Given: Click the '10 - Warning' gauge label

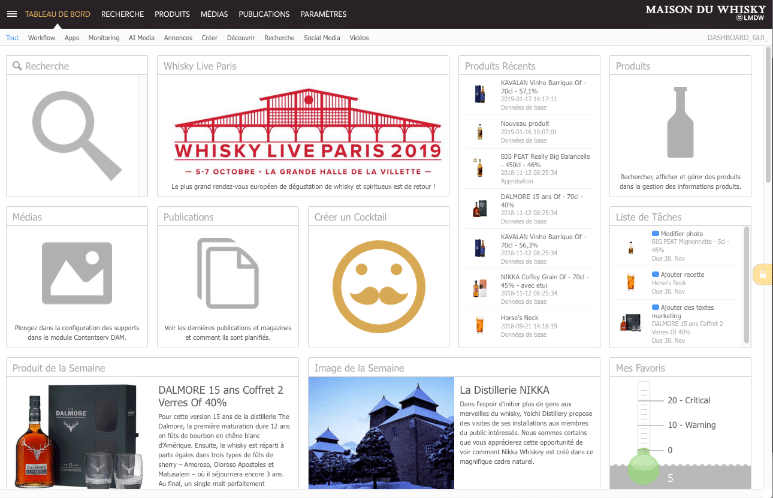Looking at the screenshot, I should coord(692,425).
